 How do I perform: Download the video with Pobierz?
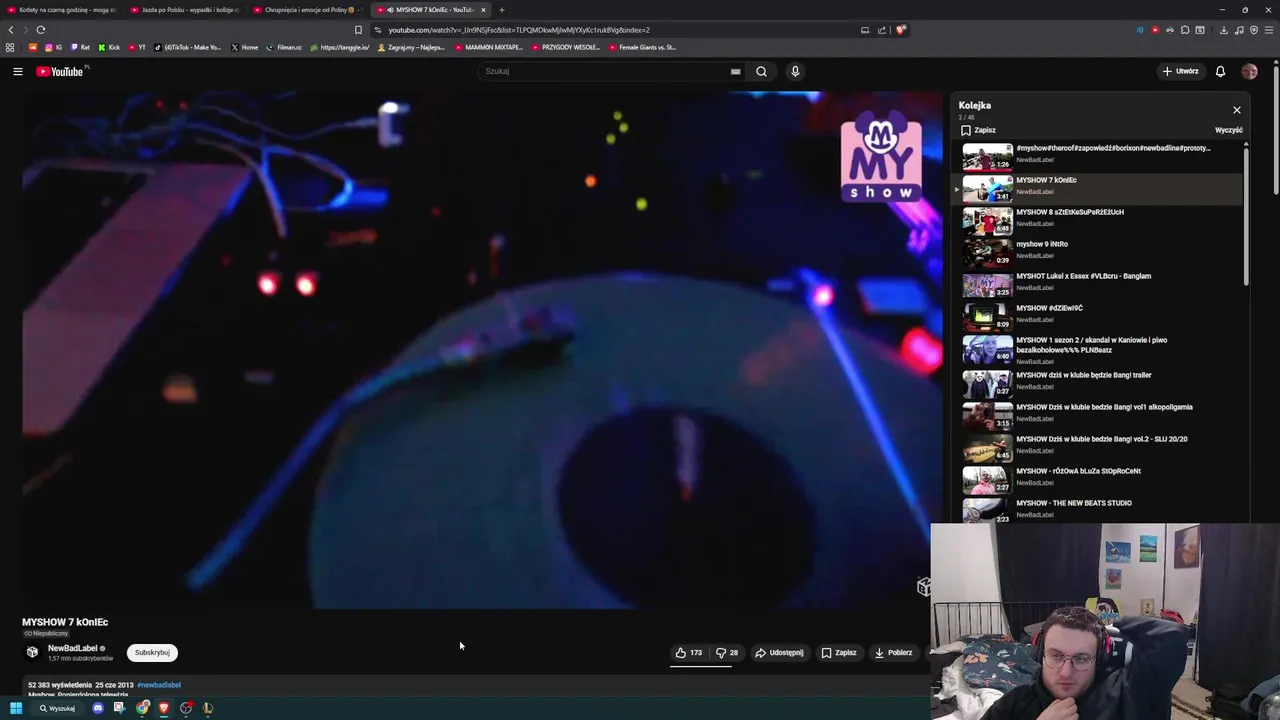pos(893,653)
